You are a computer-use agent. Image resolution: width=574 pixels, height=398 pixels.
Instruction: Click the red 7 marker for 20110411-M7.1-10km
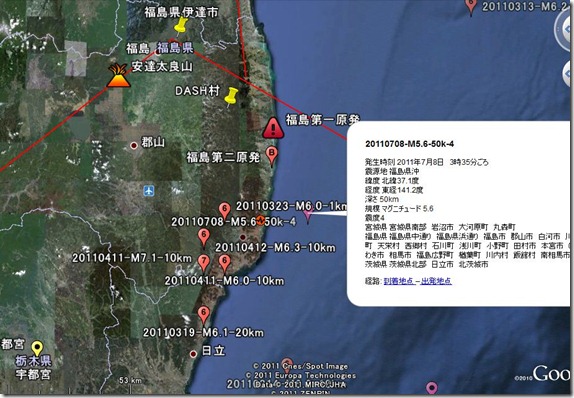click(204, 264)
